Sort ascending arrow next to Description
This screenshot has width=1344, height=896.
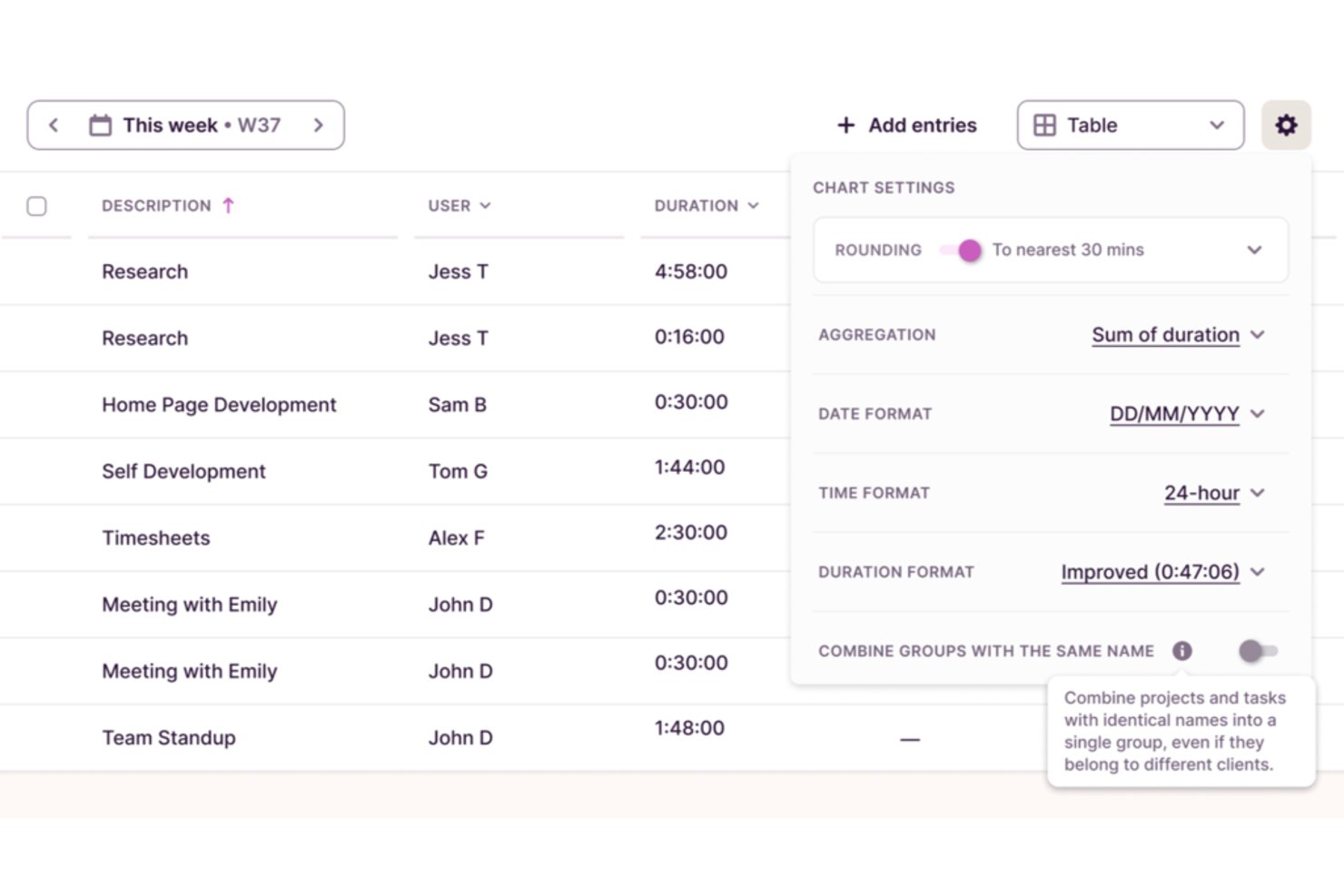click(229, 205)
